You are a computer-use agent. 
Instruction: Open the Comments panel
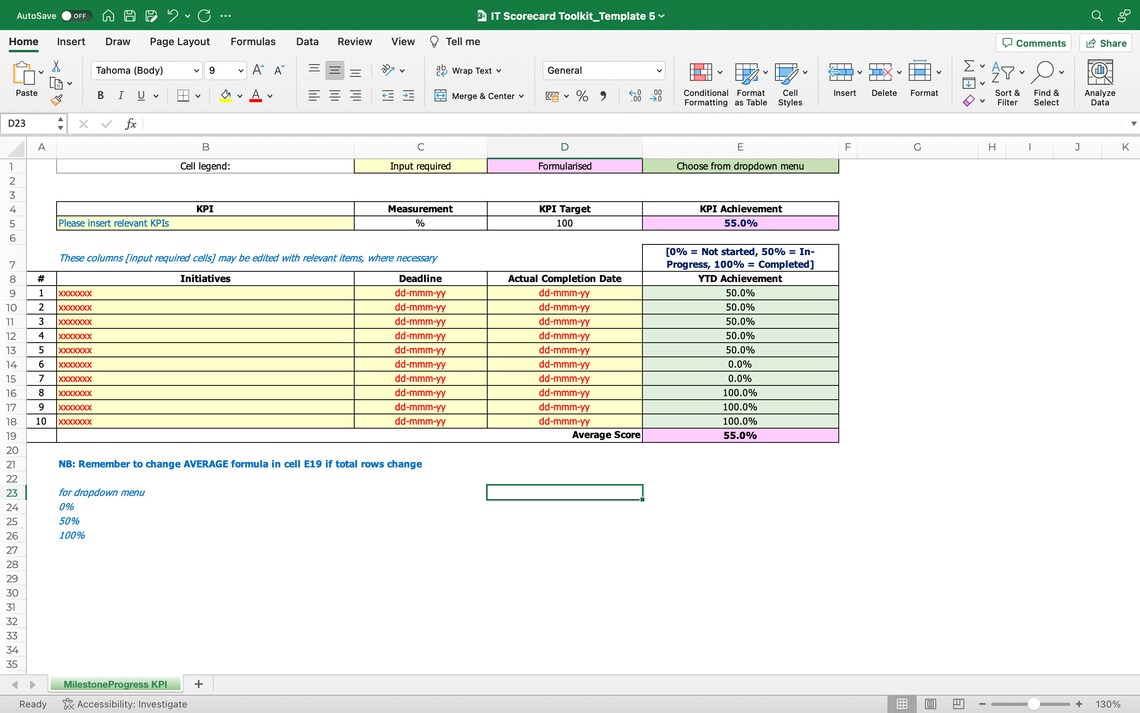[1034, 42]
